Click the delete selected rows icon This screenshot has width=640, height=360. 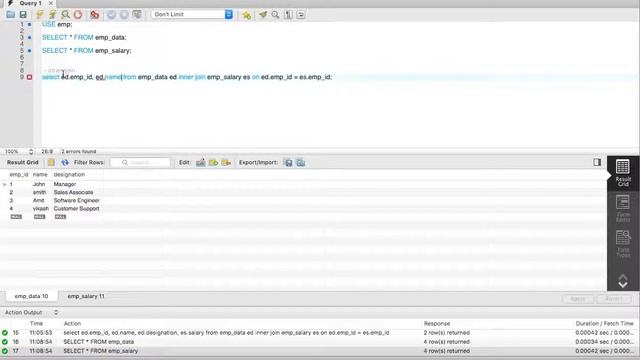click(226, 162)
